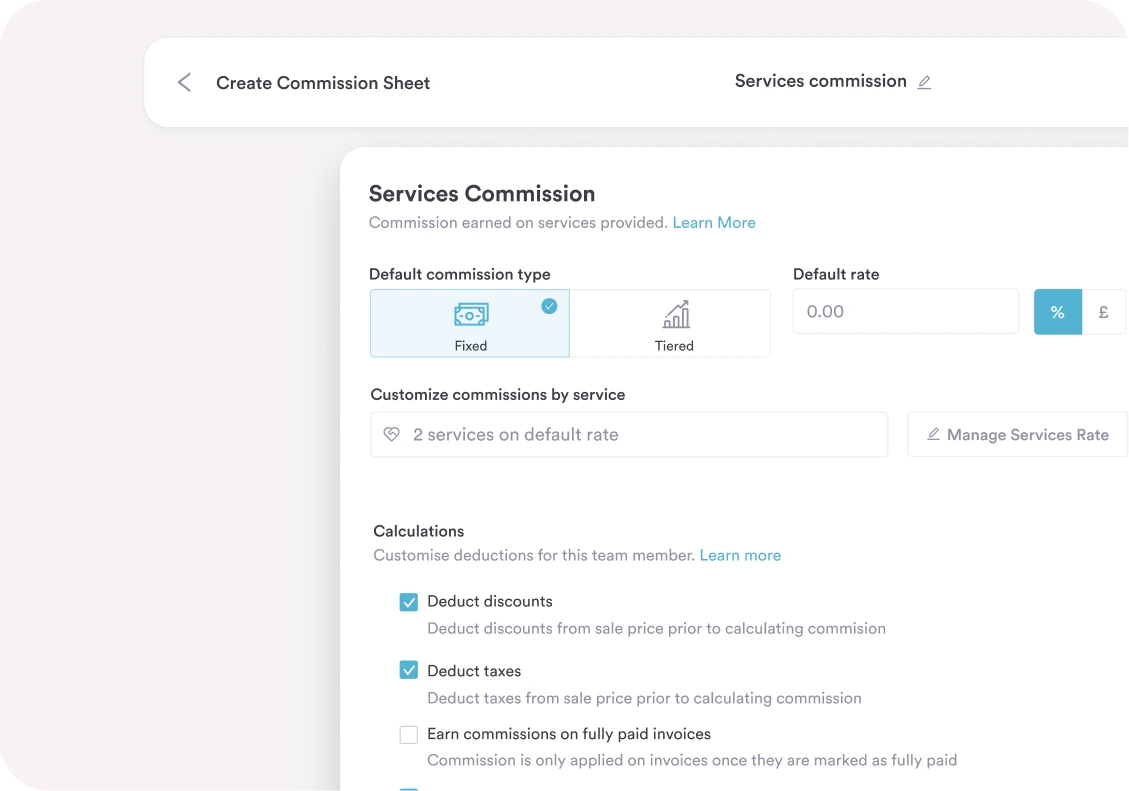The height and width of the screenshot is (791, 1129).
Task: Uncheck the Deduct taxes checkbox
Action: pos(408,671)
